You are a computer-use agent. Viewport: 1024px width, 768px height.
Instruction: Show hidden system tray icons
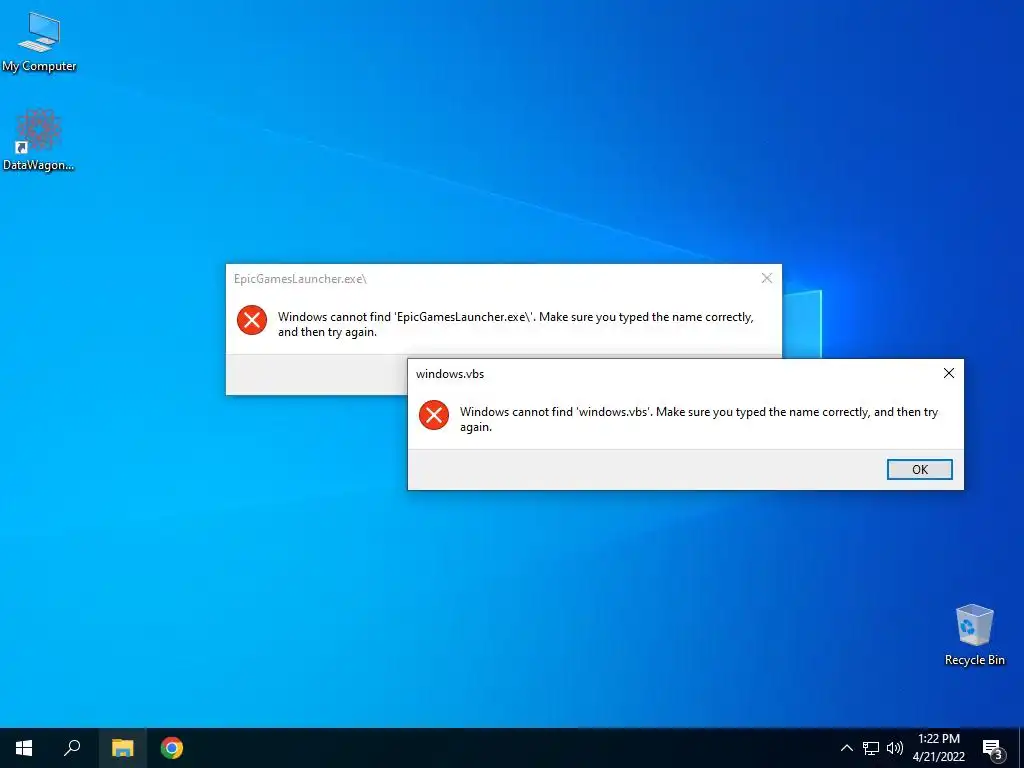click(846, 748)
